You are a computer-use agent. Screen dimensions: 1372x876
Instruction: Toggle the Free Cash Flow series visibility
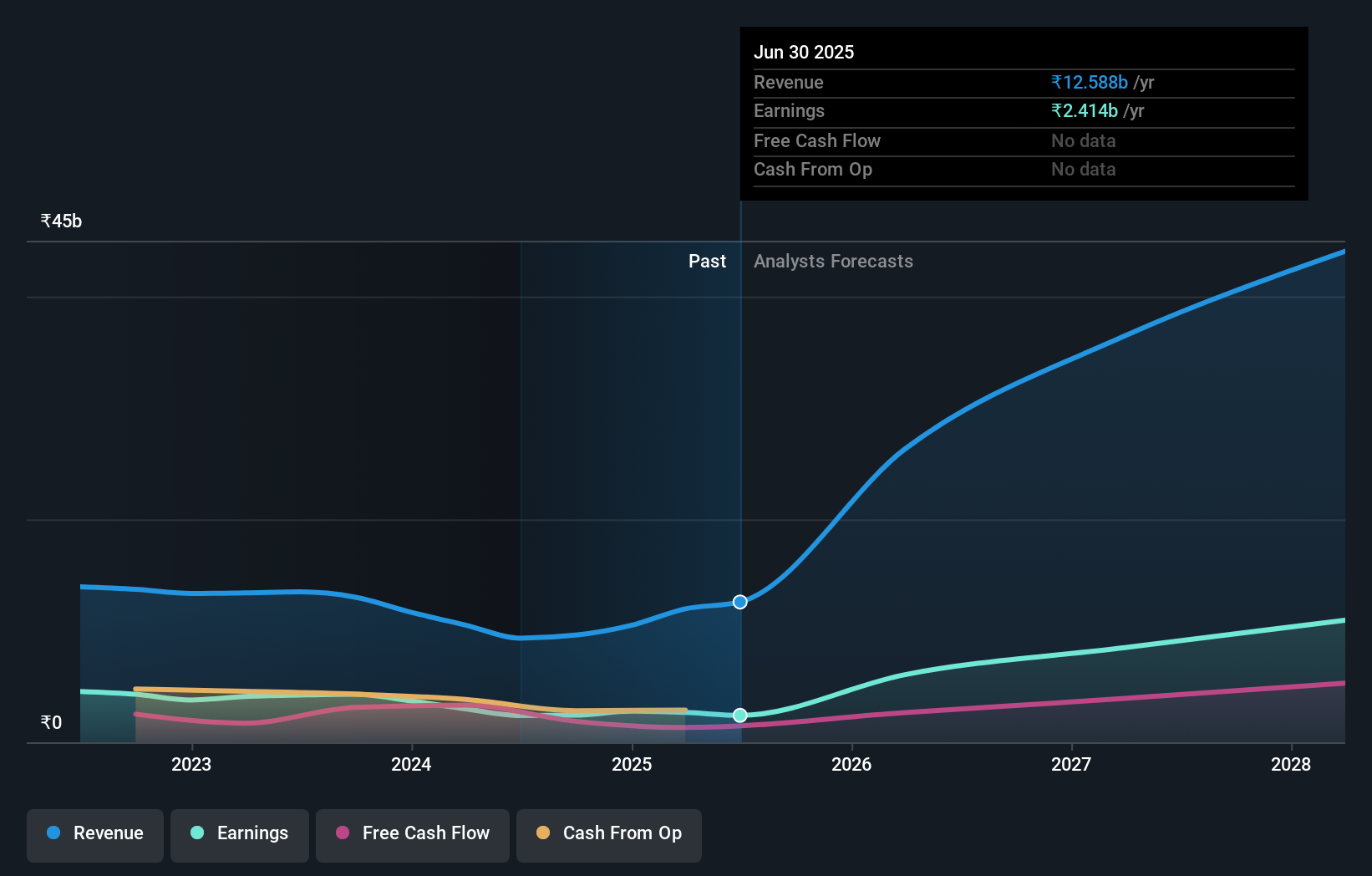click(412, 835)
